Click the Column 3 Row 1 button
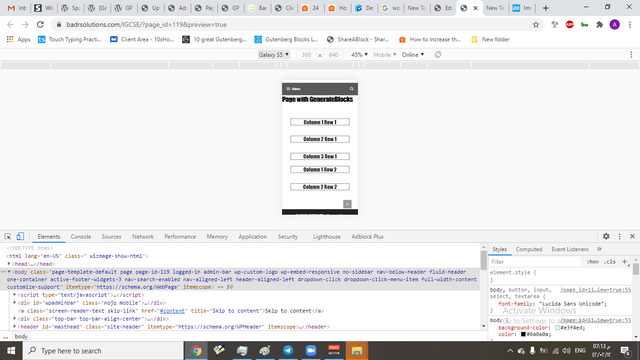The height and width of the screenshot is (360, 640). tap(320, 156)
